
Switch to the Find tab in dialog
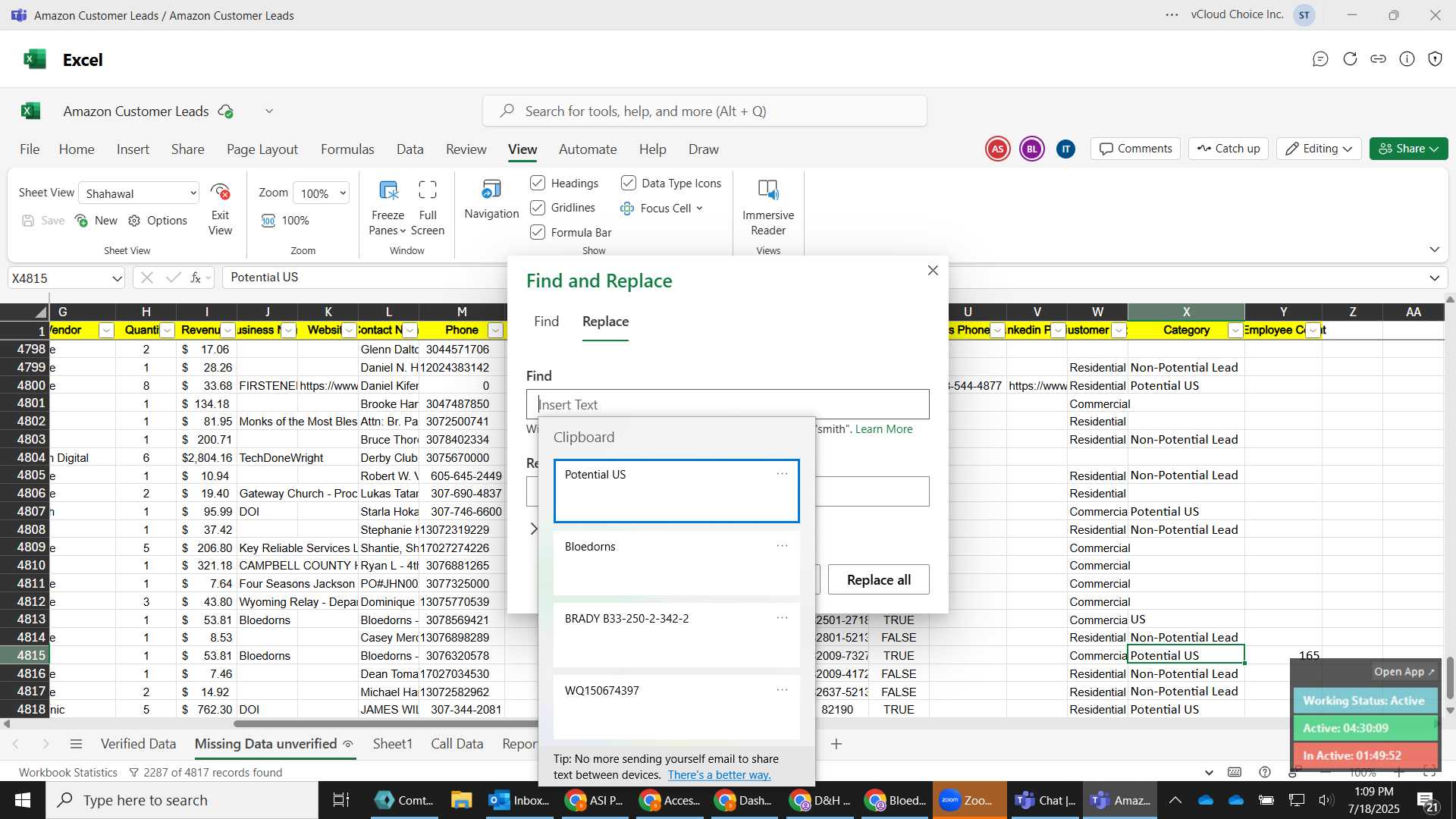546,322
